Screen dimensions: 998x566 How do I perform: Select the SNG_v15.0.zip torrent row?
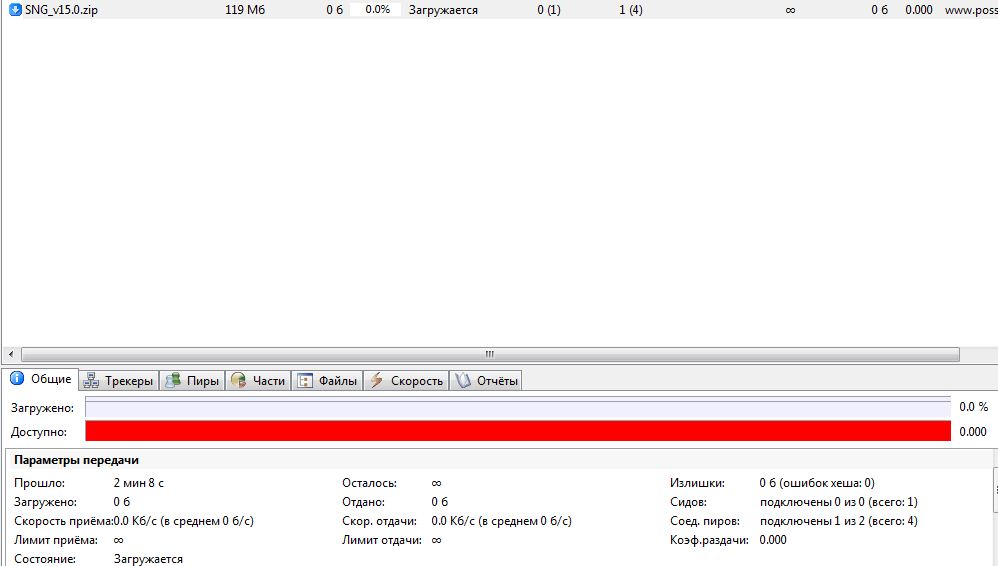pos(500,10)
